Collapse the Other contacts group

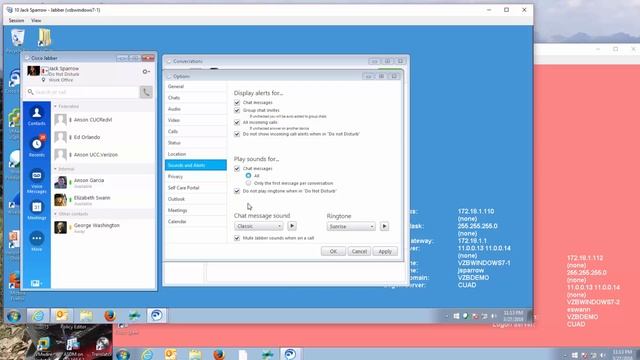56,214
